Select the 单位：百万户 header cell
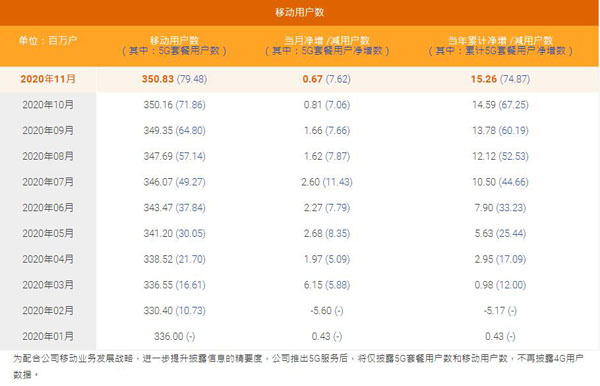This screenshot has height=386, width=600. pyautogui.click(x=48, y=40)
